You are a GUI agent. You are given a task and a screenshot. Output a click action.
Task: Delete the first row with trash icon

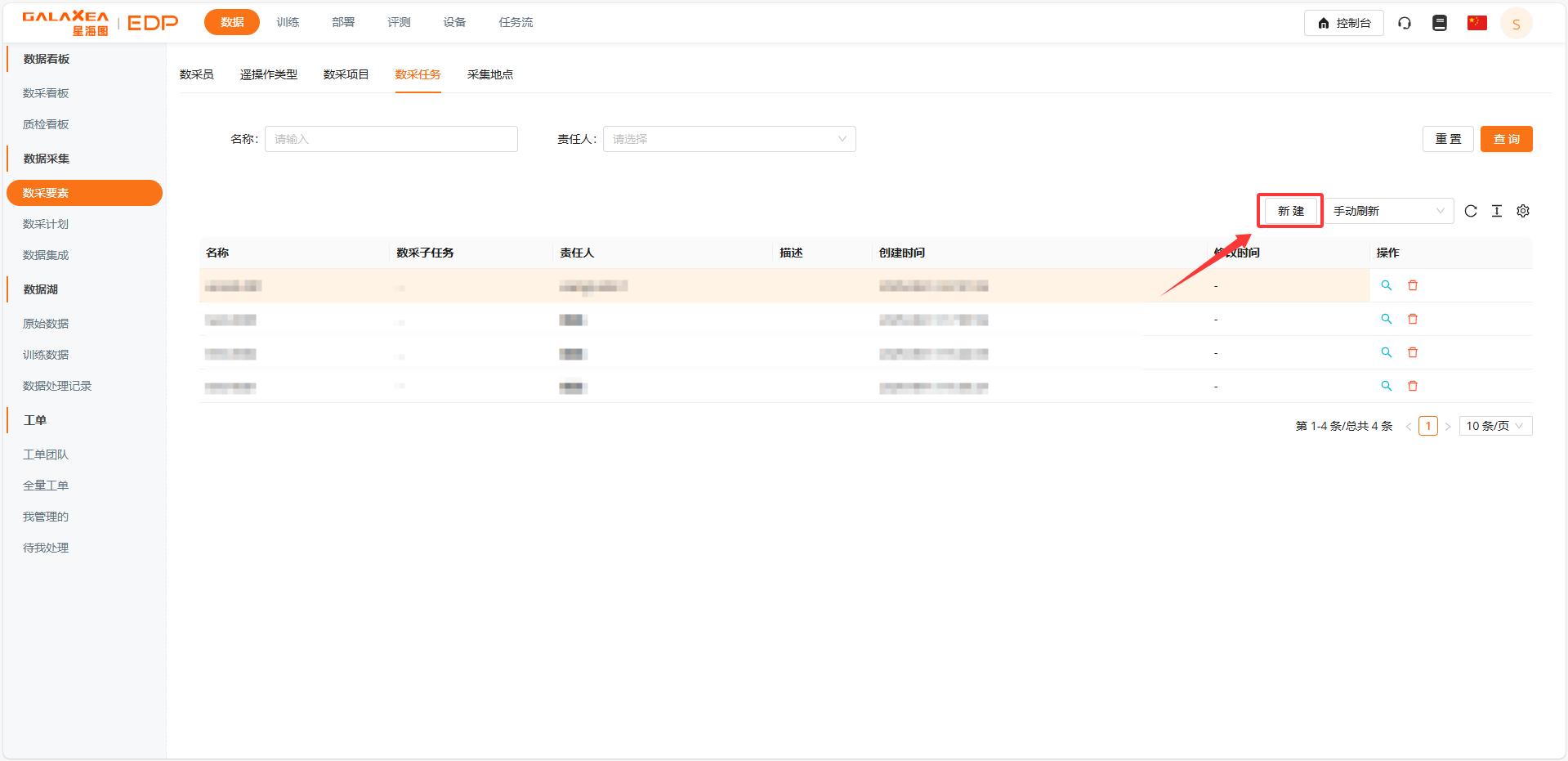pos(1412,285)
